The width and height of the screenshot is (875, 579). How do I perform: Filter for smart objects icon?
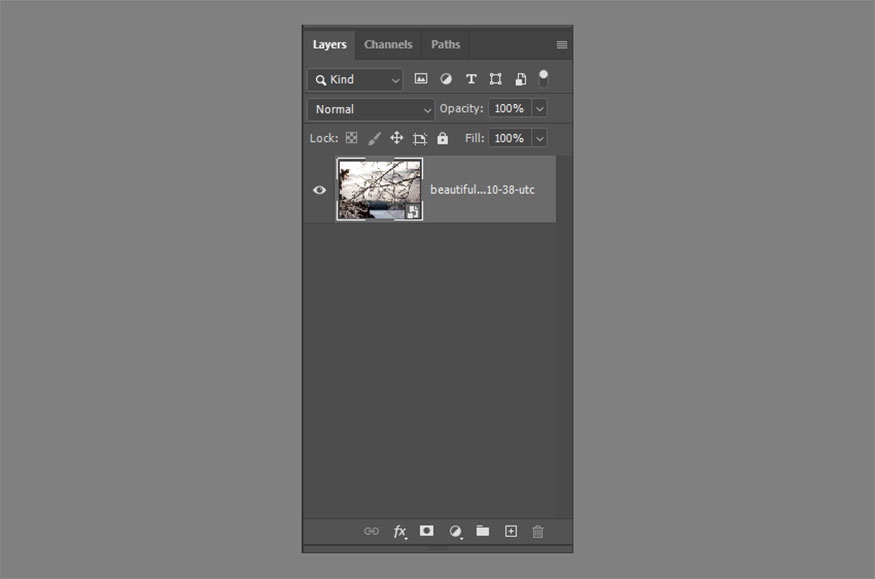tap(520, 79)
